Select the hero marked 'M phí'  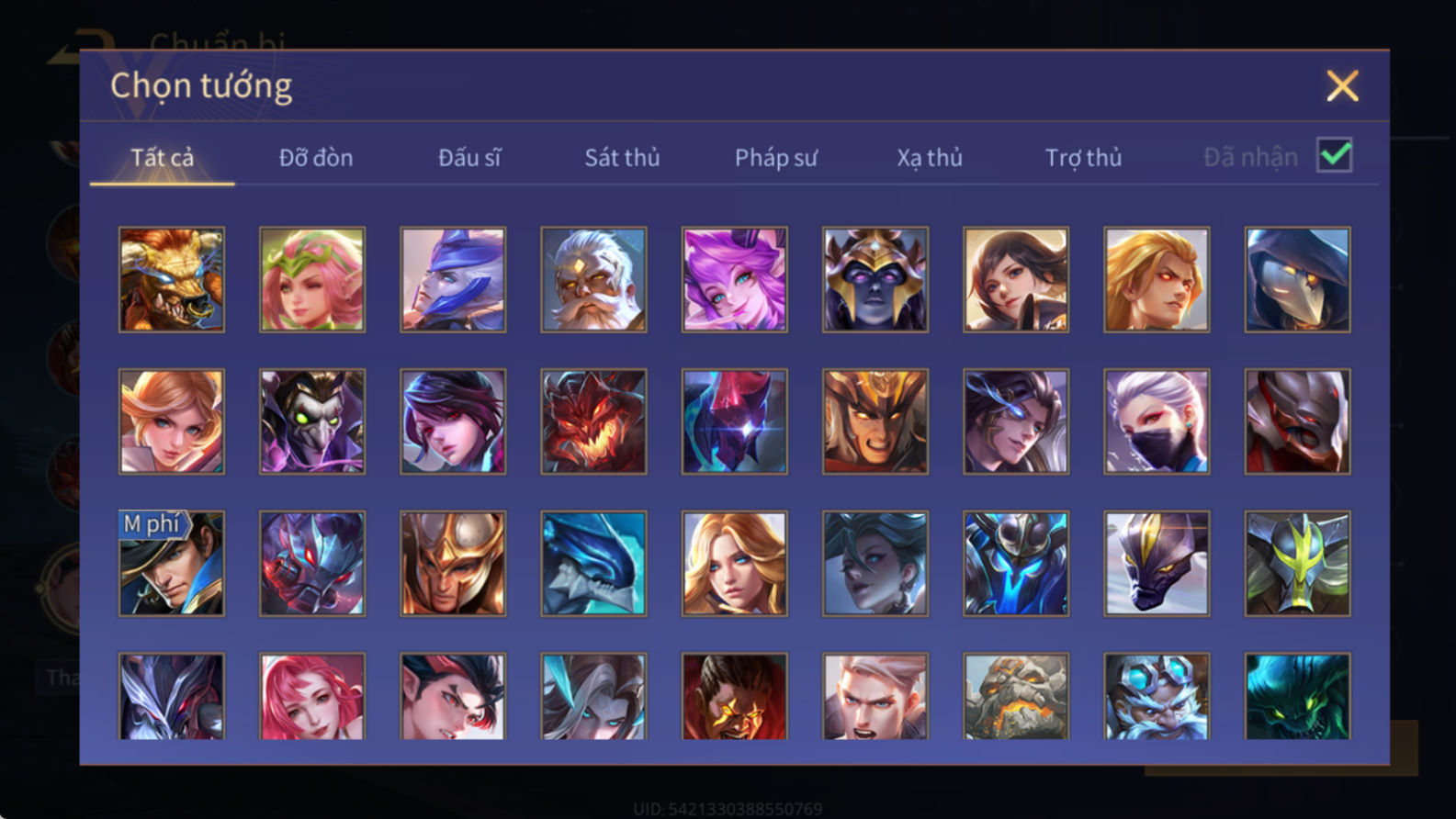tap(172, 563)
